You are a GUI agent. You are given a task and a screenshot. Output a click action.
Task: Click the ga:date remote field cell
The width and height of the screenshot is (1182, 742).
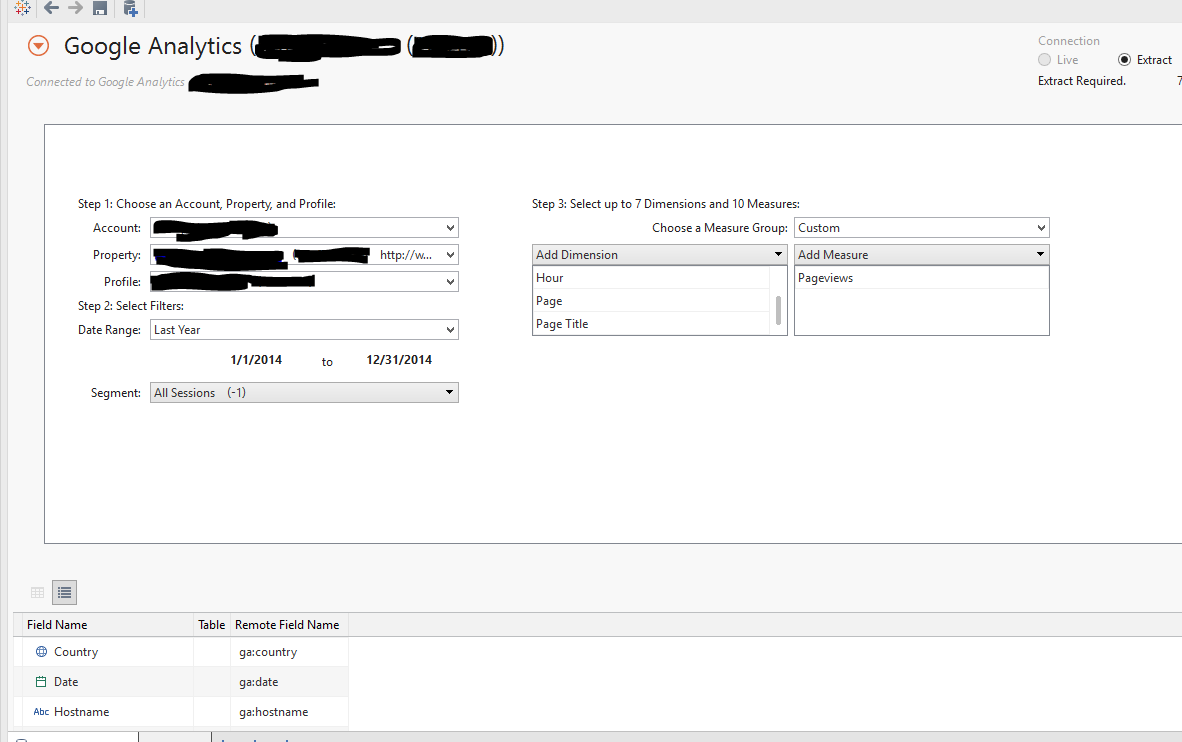pyautogui.click(x=289, y=682)
